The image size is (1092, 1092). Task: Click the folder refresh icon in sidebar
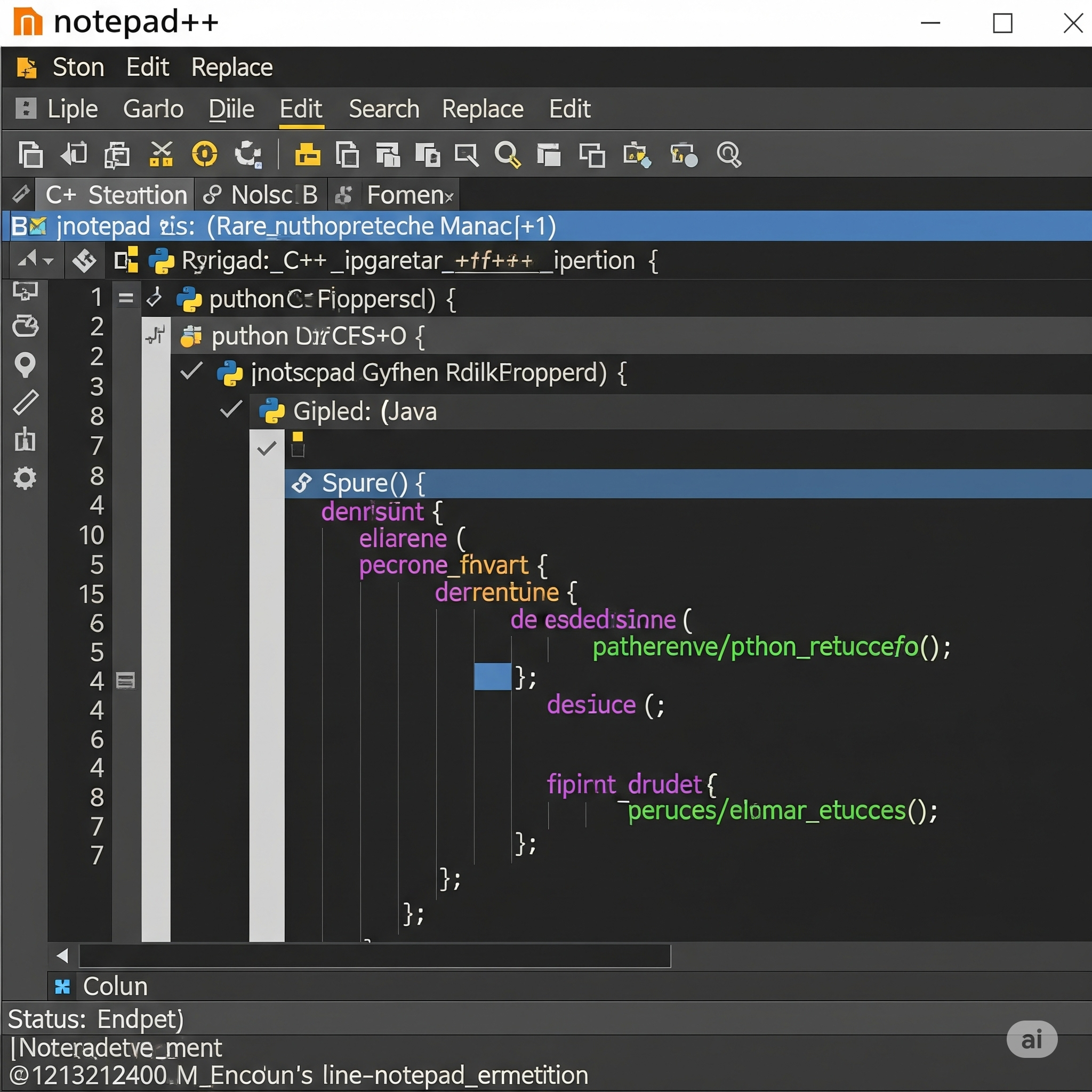click(26, 326)
